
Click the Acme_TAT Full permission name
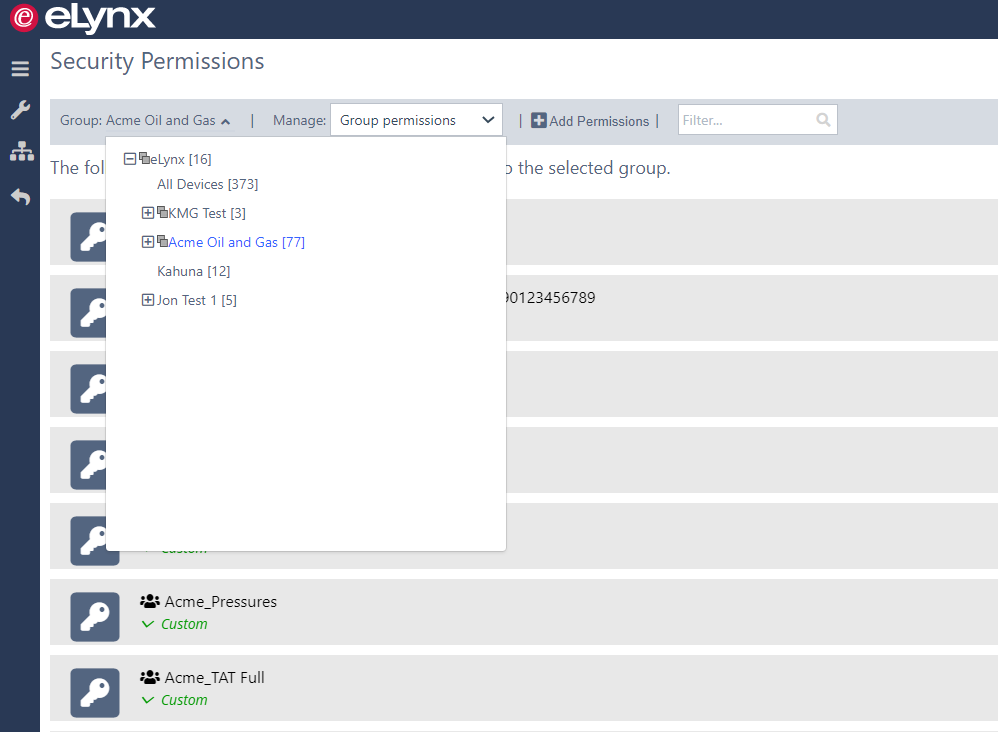214,677
